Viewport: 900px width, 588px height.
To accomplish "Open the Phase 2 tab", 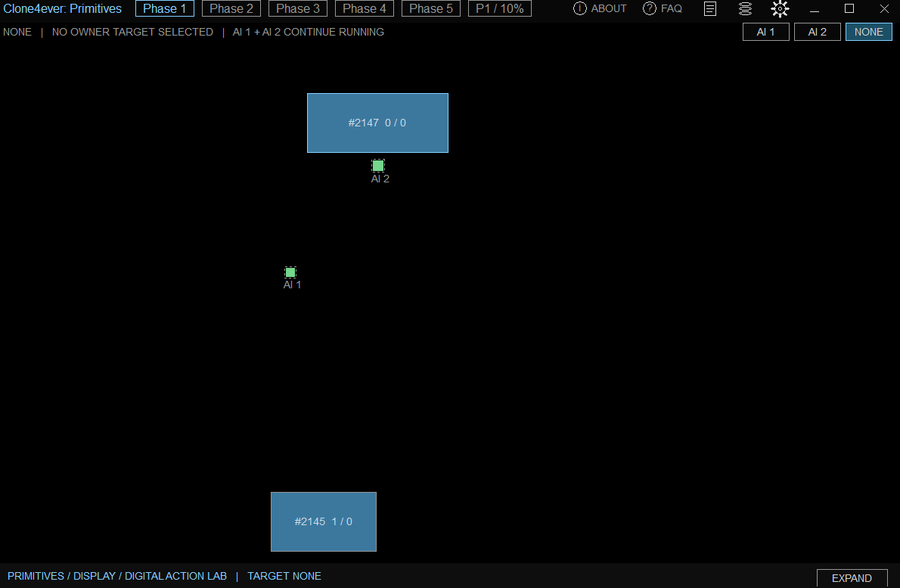I will click(x=231, y=9).
